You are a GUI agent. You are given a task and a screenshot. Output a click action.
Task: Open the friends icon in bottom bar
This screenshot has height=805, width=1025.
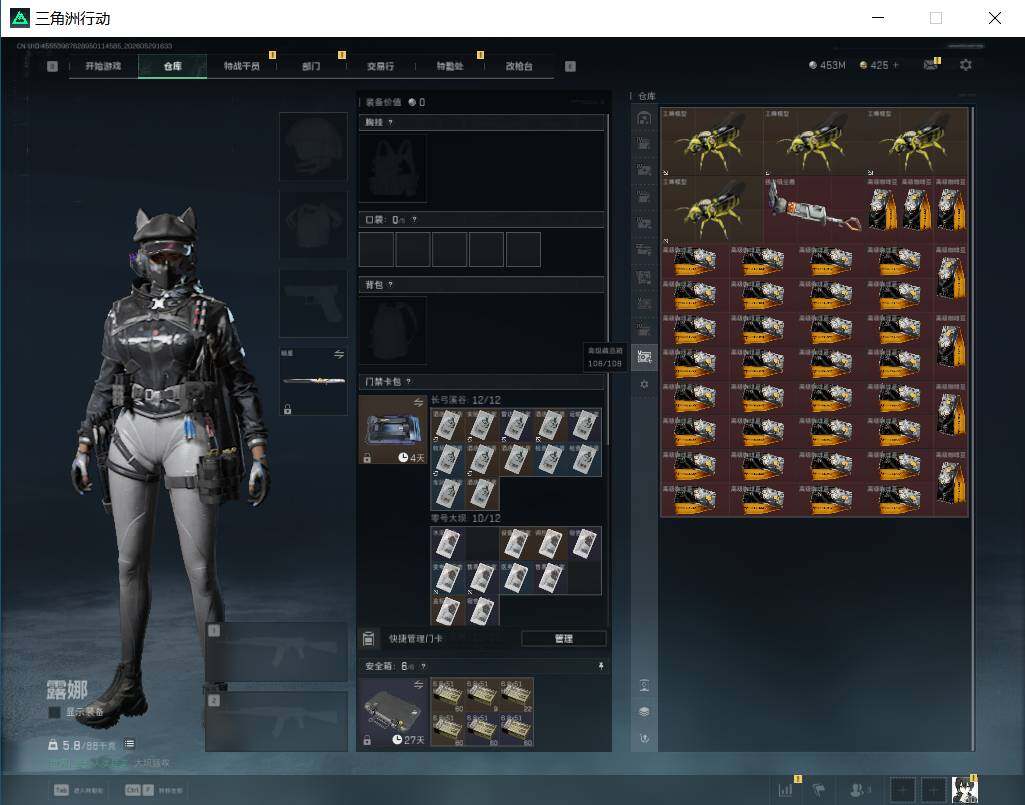pyautogui.click(x=858, y=790)
